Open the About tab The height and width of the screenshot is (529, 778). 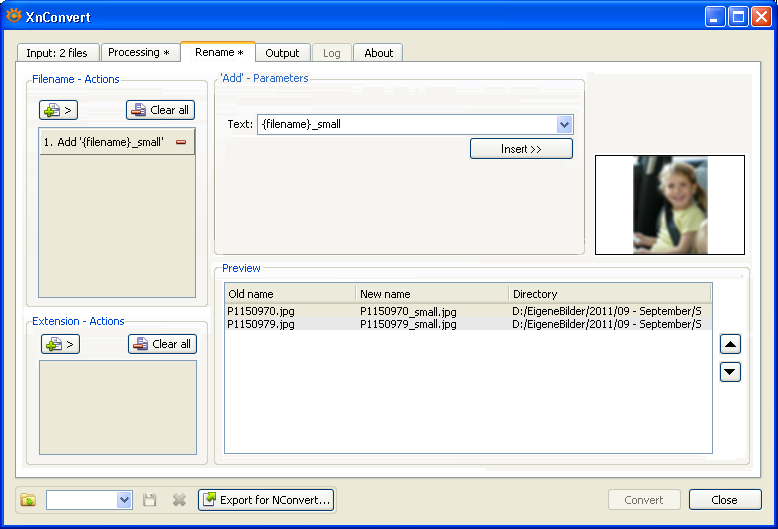tap(378, 53)
